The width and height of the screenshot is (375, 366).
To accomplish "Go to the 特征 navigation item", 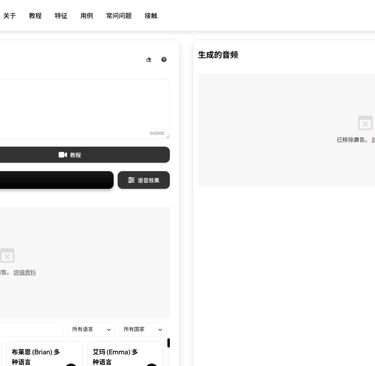I will 61,16.
